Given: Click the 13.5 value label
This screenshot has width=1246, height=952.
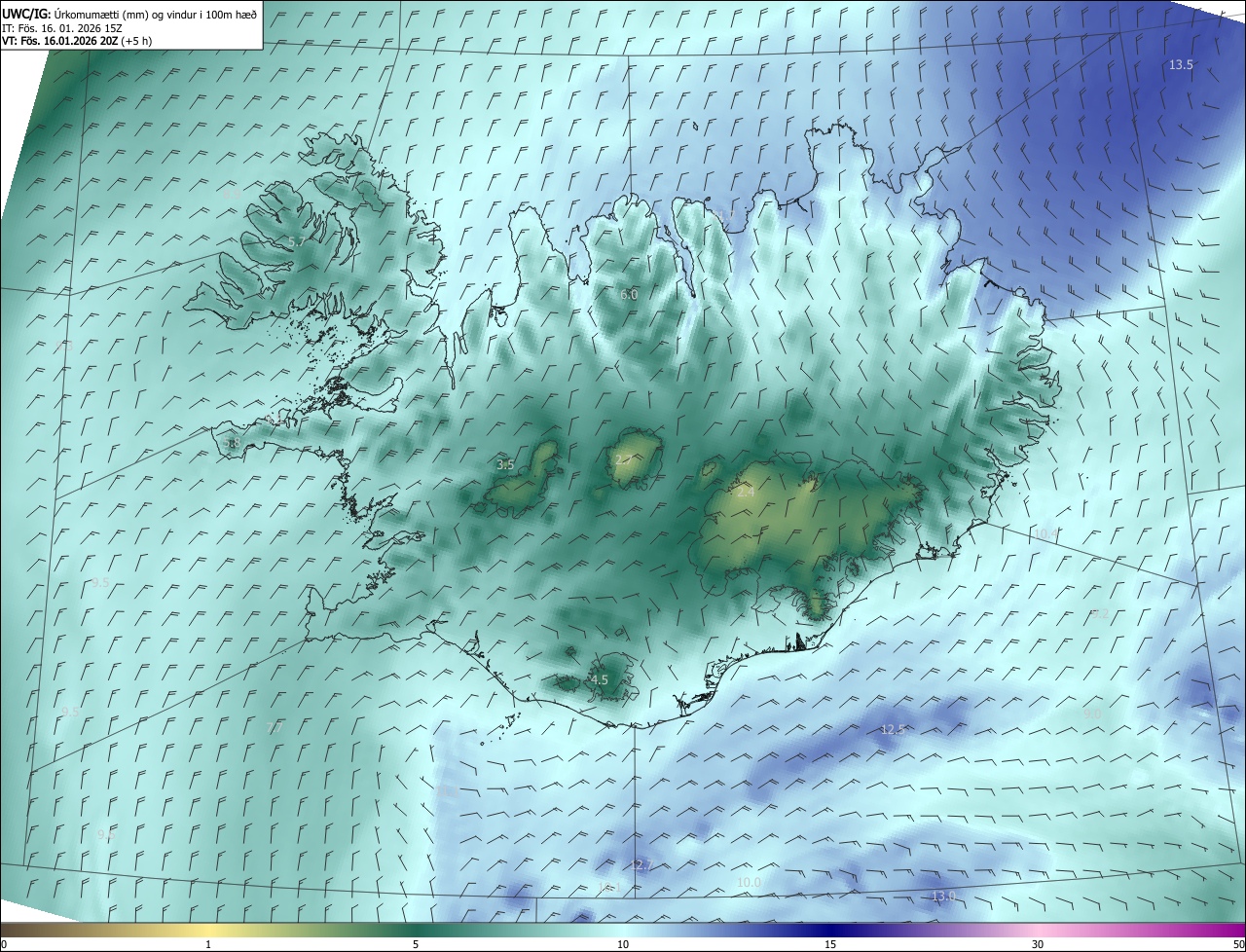Looking at the screenshot, I should (1181, 65).
